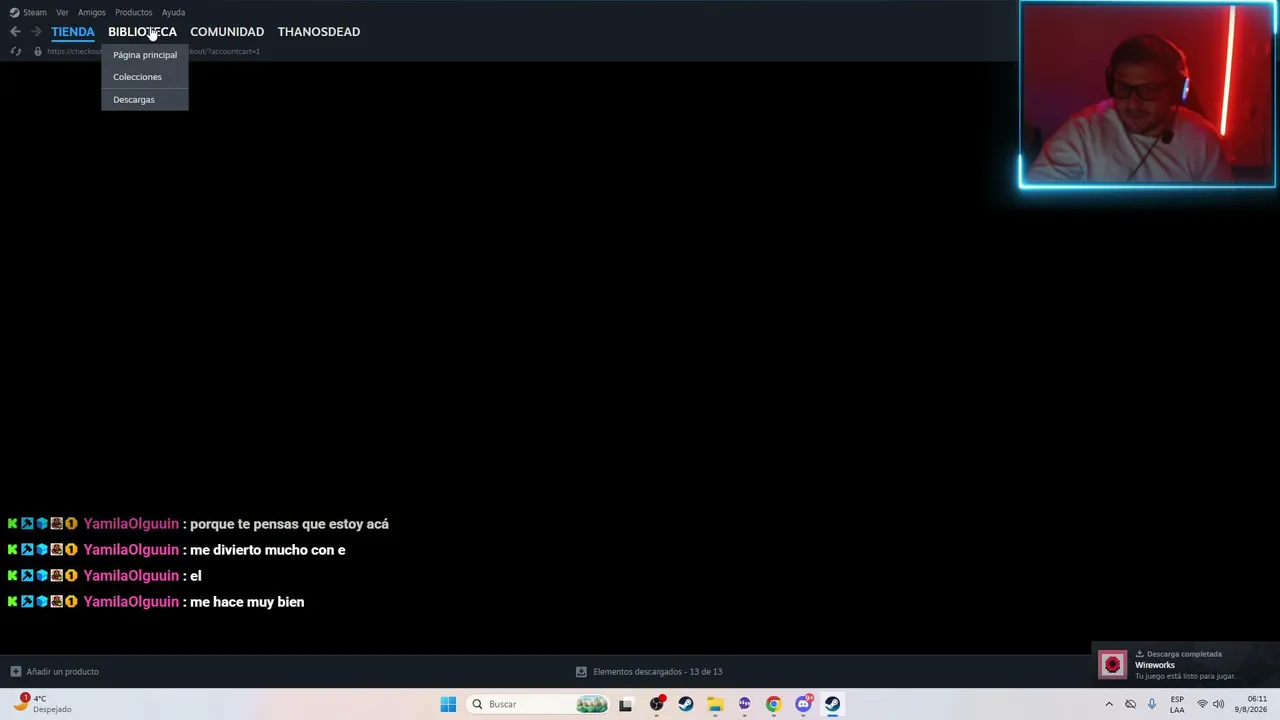Screen dimensions: 1280x720
Task: Click the chat text 'porque te pensas que estoy acá'
Action: [x=289, y=524]
